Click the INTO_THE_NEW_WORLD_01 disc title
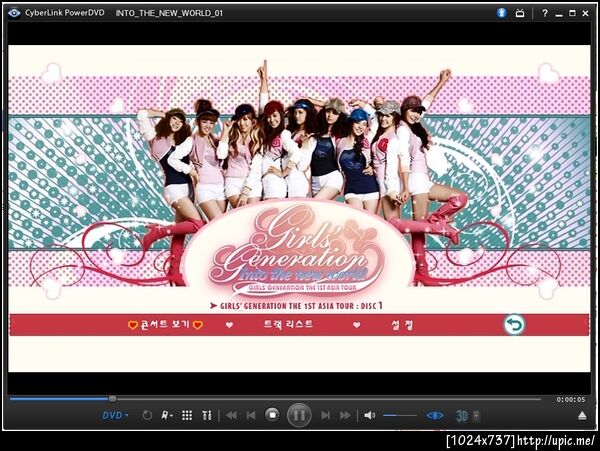The height and width of the screenshot is (451, 600). [169, 13]
